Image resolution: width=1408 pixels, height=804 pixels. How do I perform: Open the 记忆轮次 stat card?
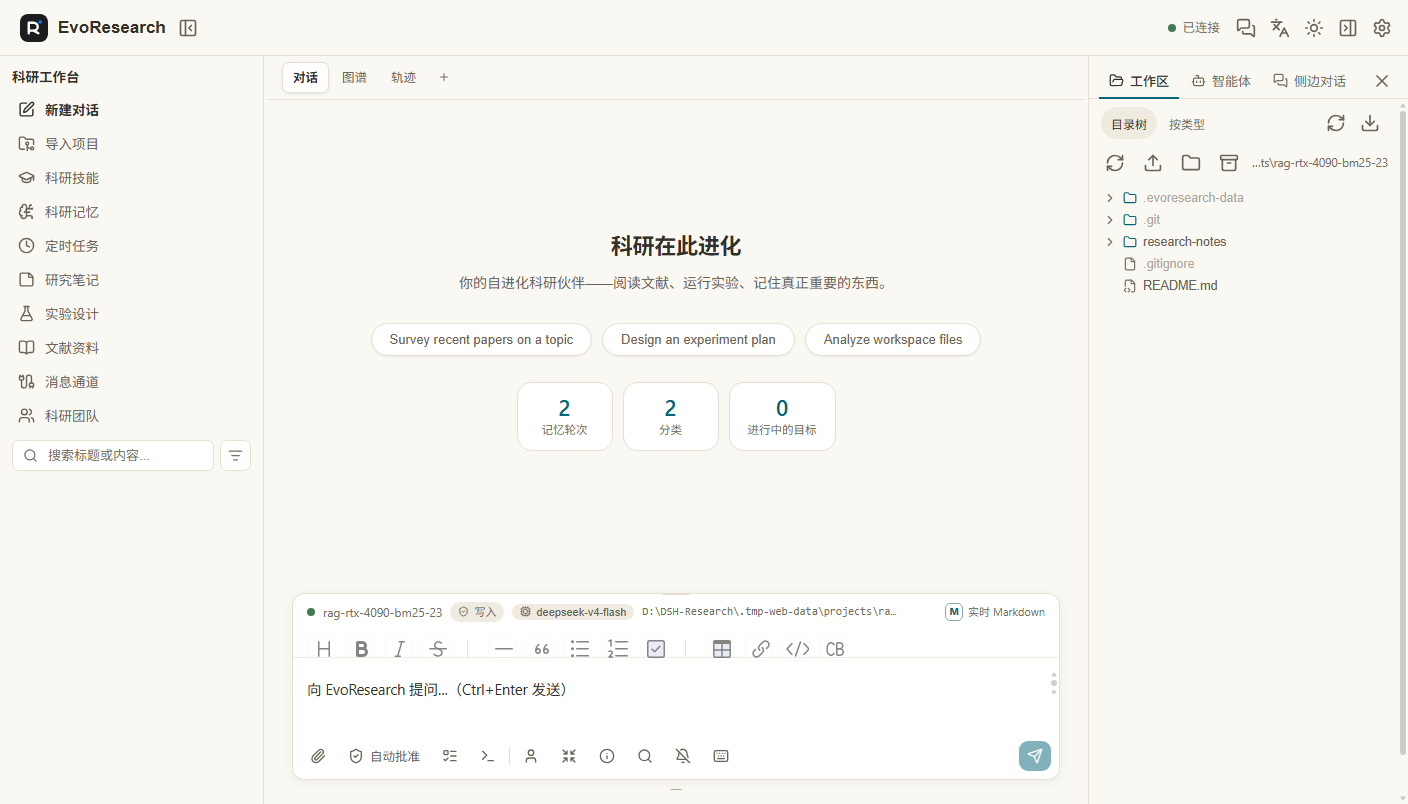(564, 416)
